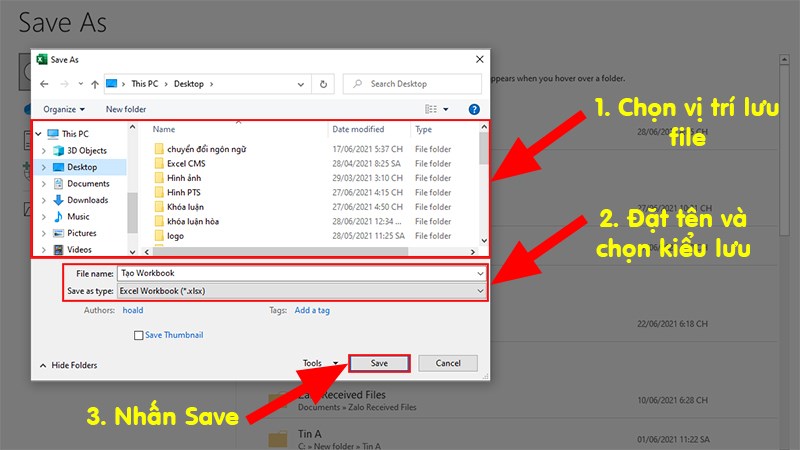Screen dimensions: 800x450
Task: Click This PC in the breadcrumb
Action: (145, 84)
